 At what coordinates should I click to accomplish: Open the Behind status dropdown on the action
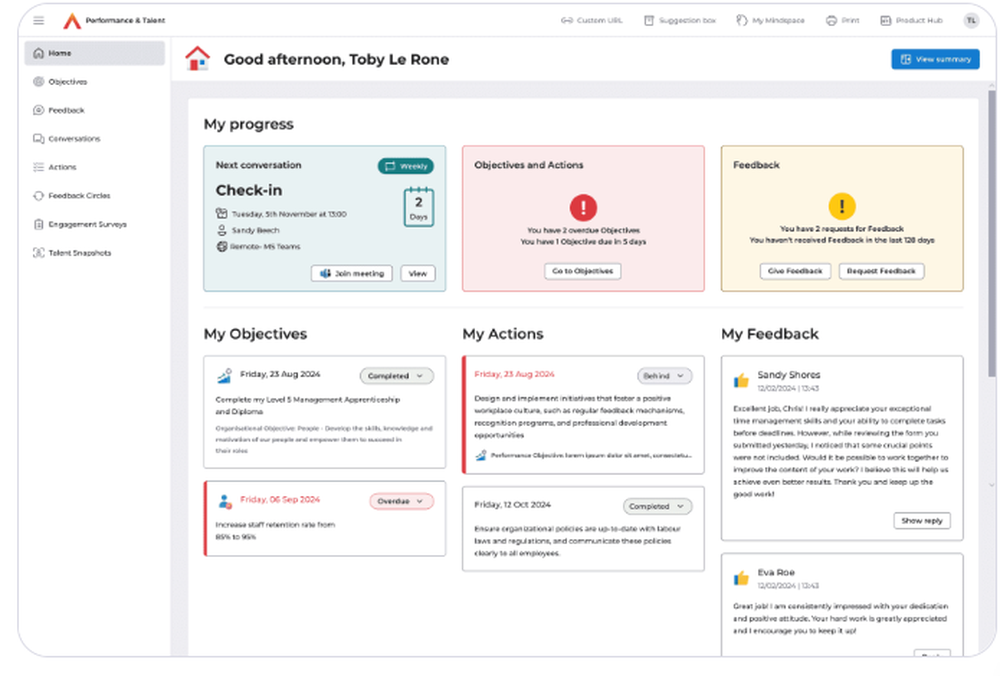(664, 375)
